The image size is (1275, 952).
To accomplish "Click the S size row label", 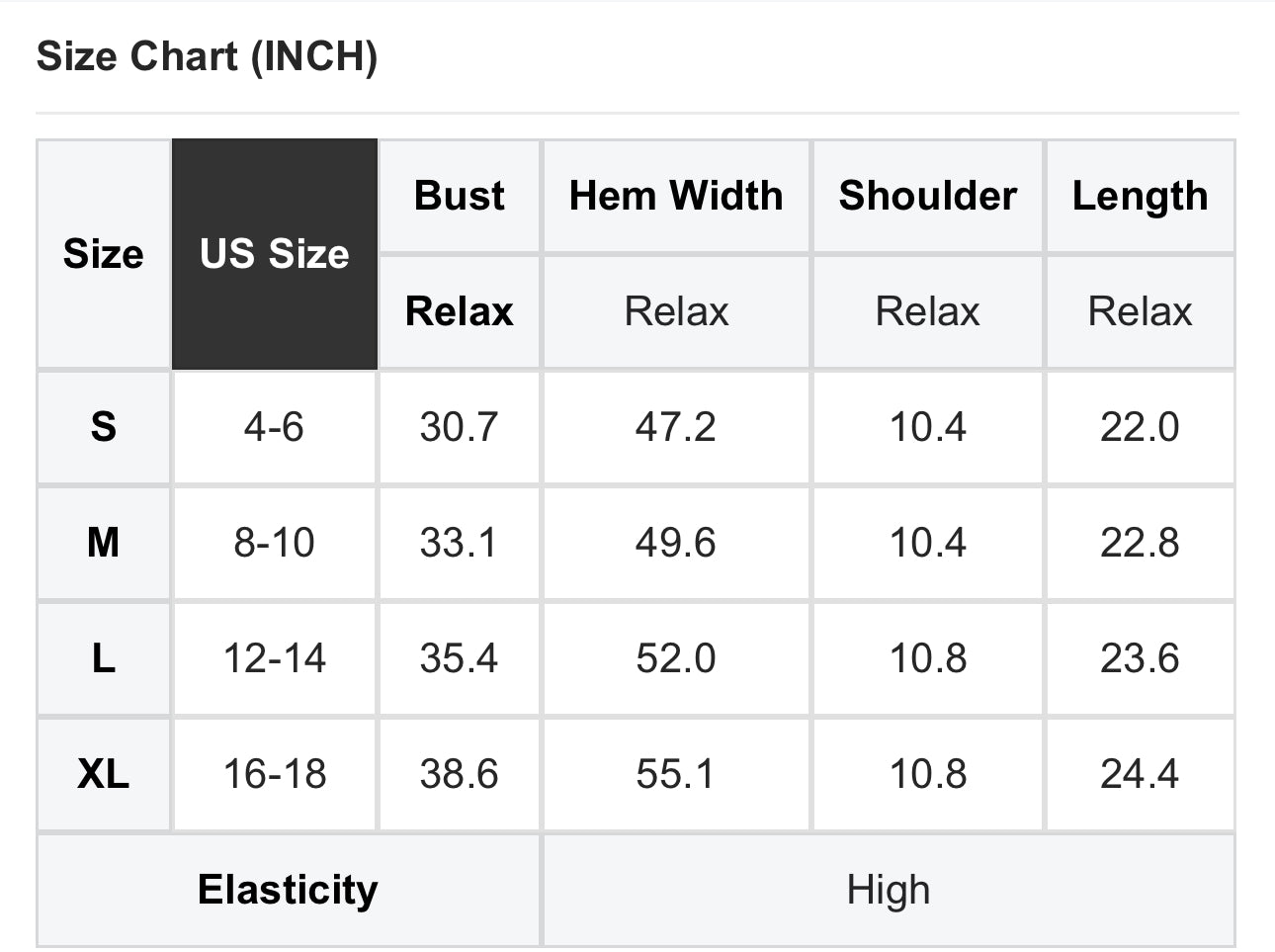I will tap(104, 427).
